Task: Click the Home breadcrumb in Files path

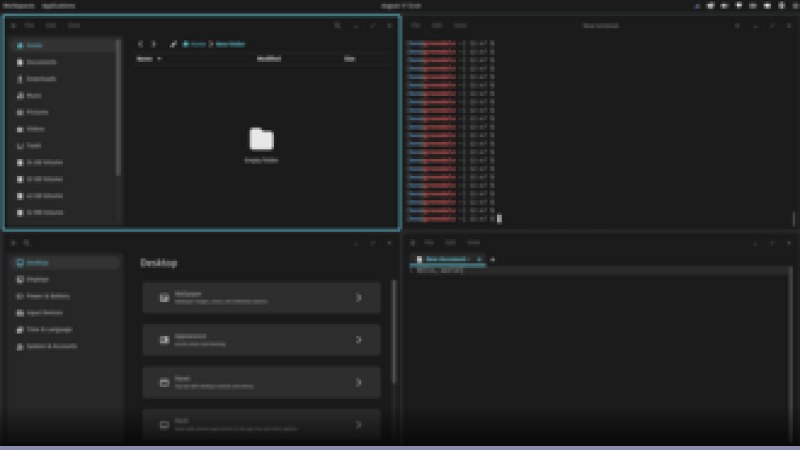Action: pos(194,44)
